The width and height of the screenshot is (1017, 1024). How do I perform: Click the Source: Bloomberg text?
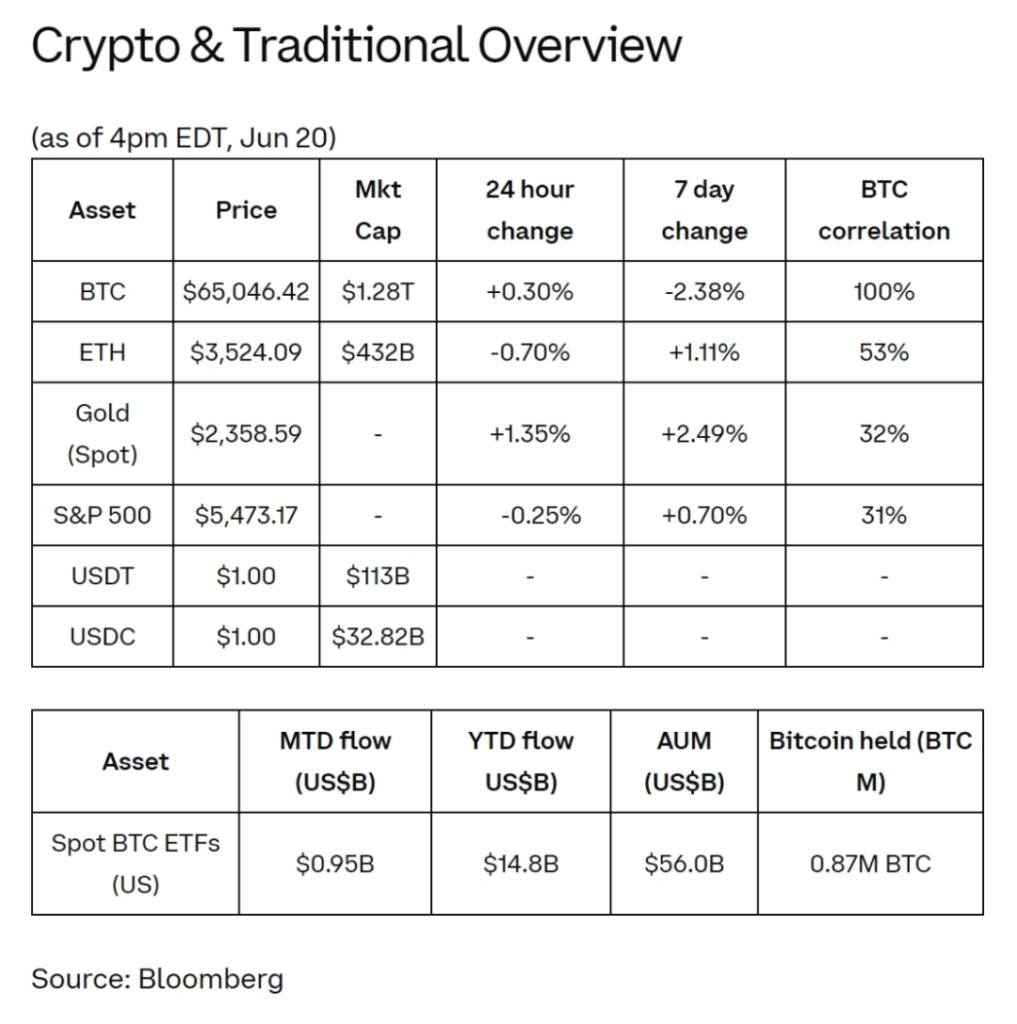[x=157, y=979]
